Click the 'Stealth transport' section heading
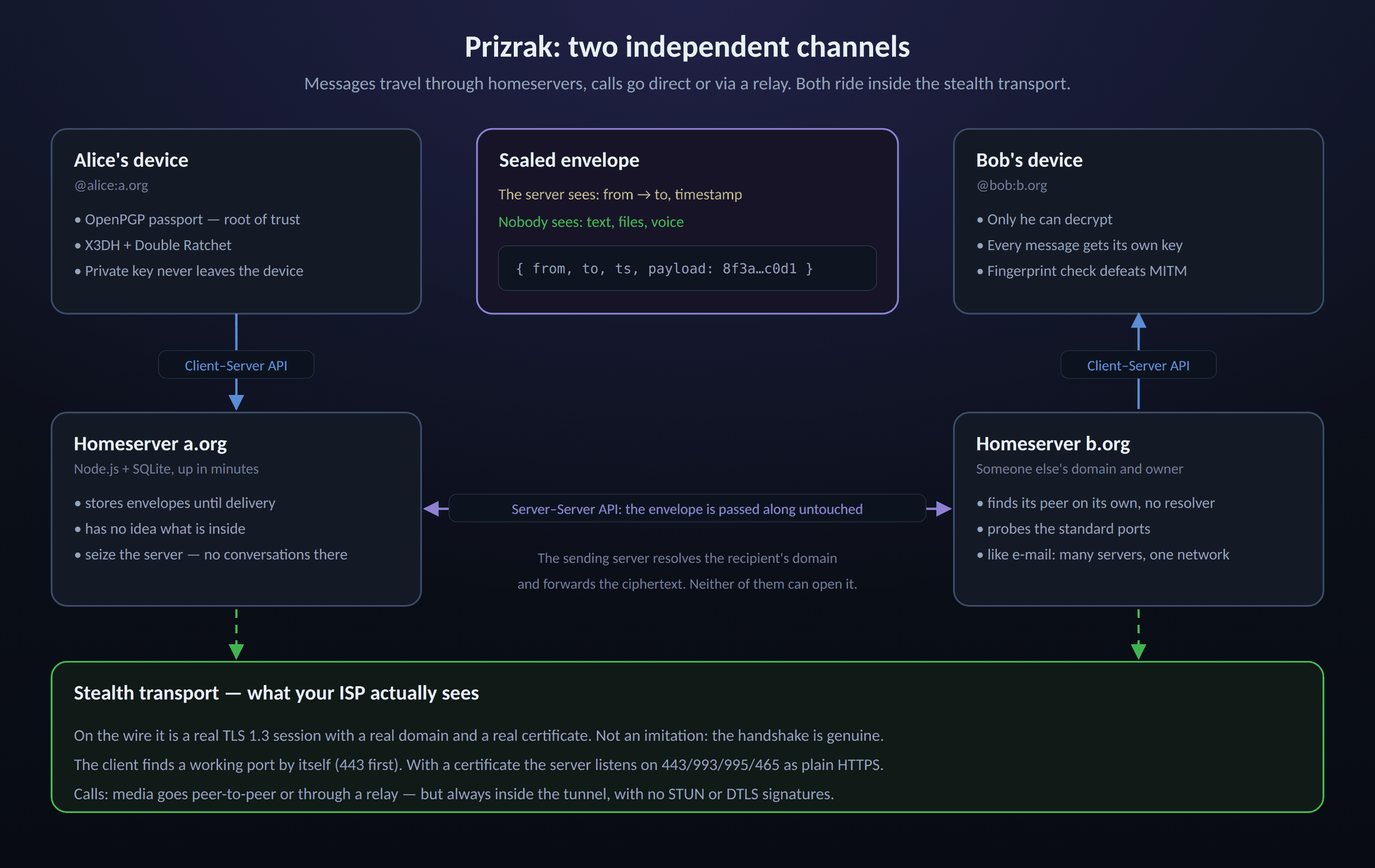The width and height of the screenshot is (1375, 868). [276, 693]
